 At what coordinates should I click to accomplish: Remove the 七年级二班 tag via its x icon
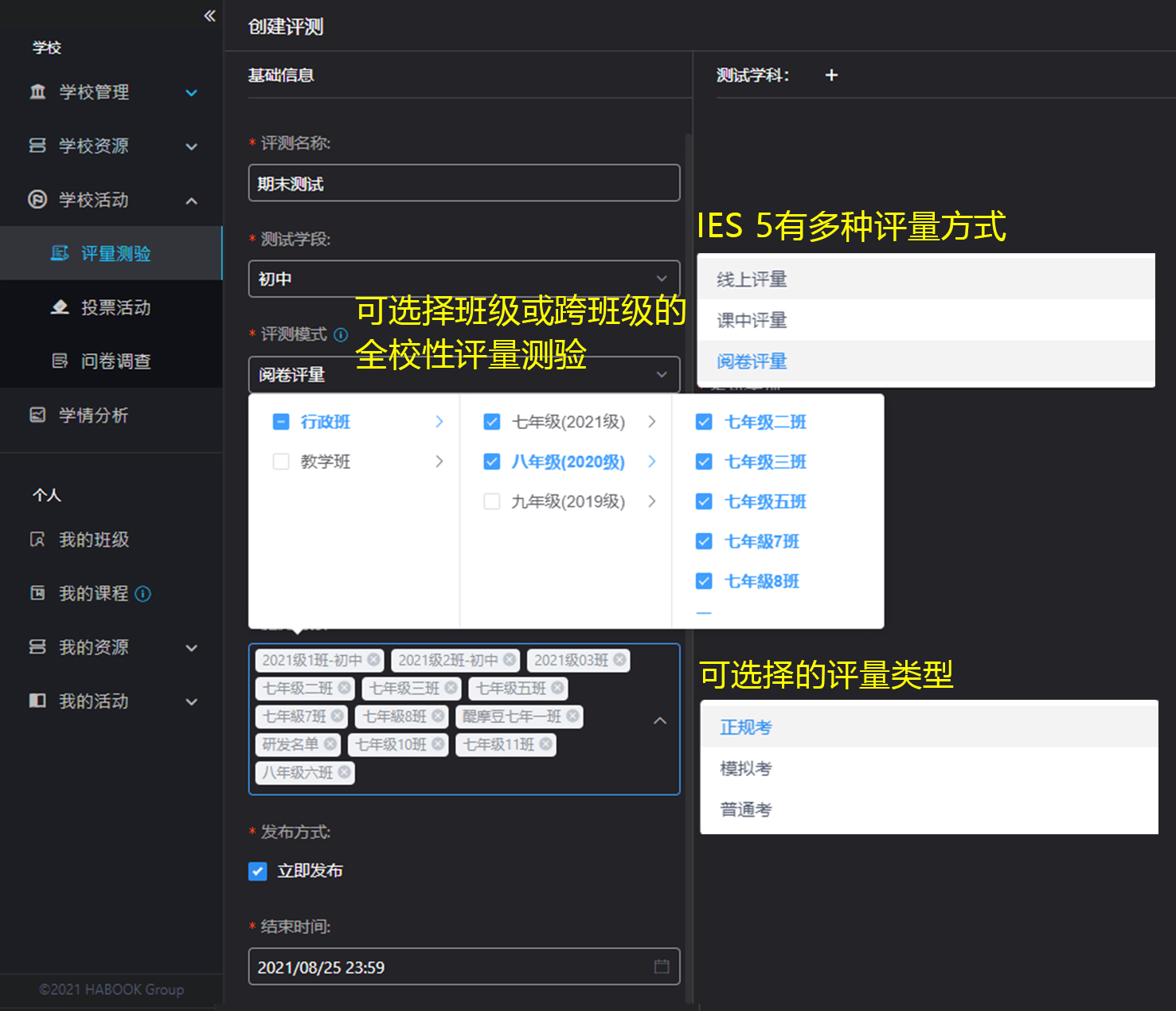click(344, 688)
